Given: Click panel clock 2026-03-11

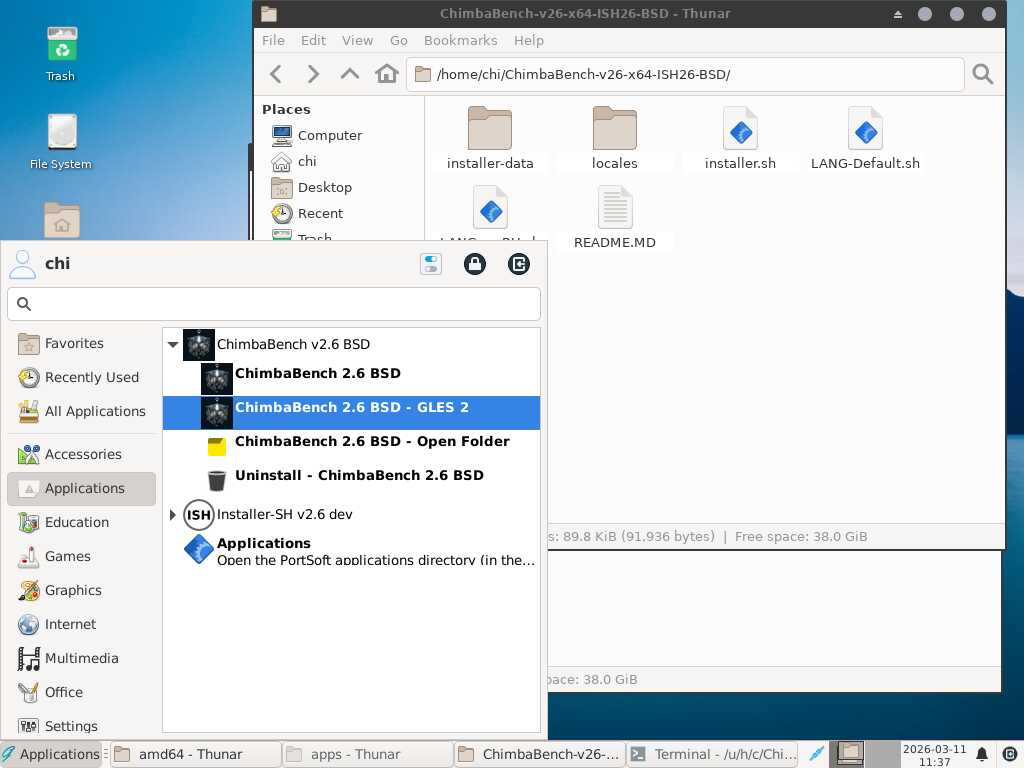Looking at the screenshot, I should [934, 755].
